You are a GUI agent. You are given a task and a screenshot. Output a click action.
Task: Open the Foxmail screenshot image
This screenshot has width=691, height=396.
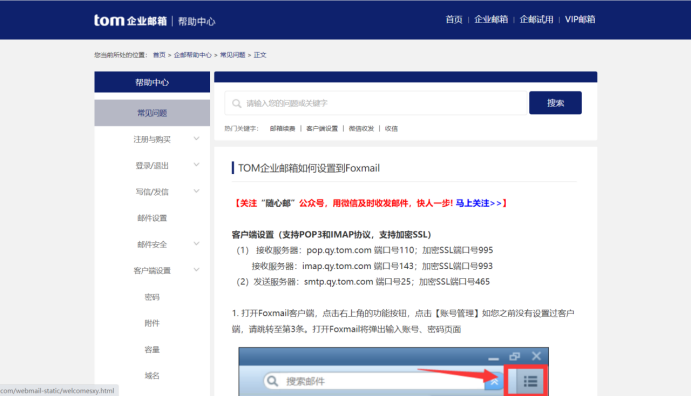pyautogui.click(x=394, y=371)
